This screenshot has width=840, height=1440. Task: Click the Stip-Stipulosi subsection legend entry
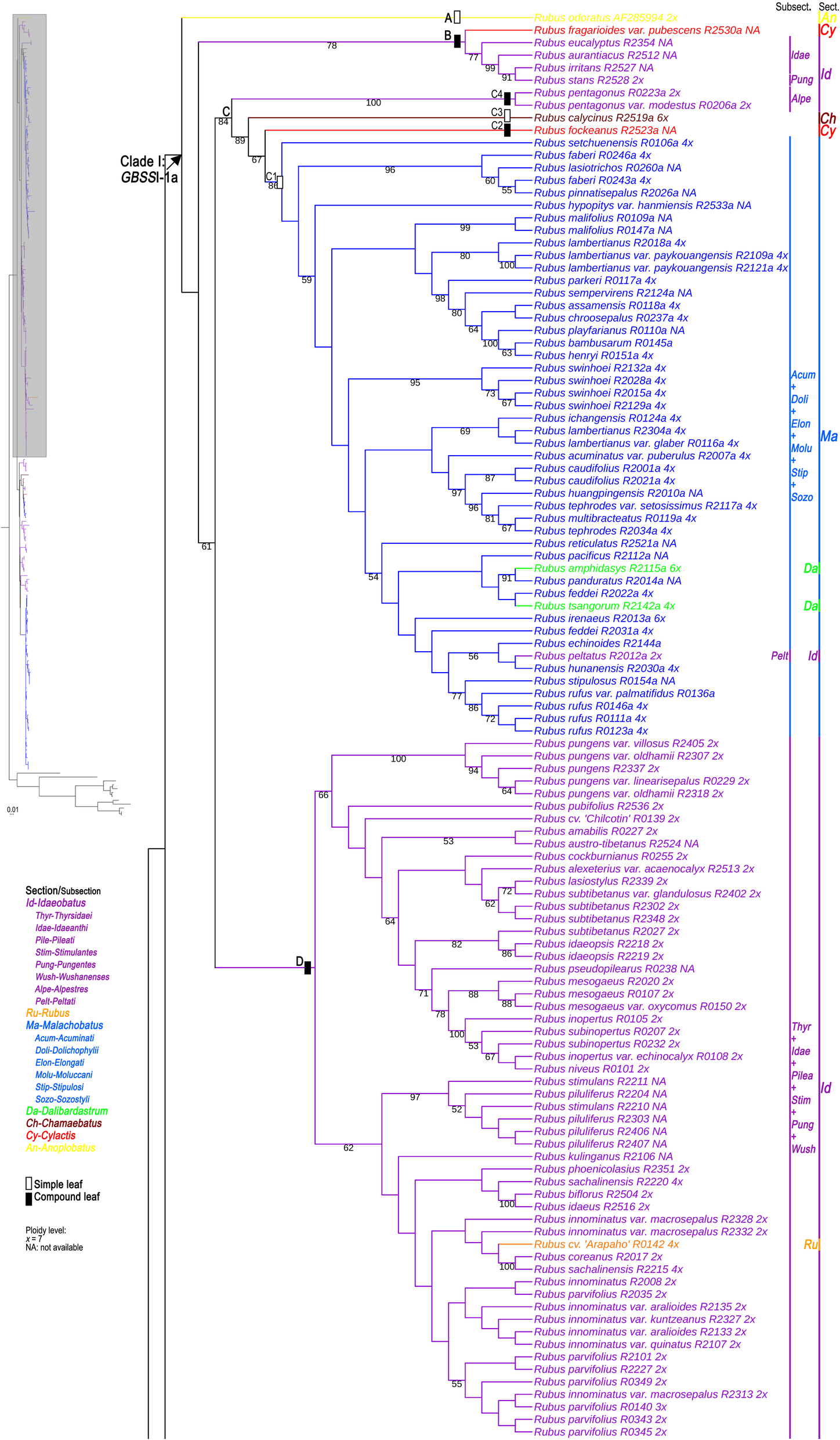pos(59,1087)
